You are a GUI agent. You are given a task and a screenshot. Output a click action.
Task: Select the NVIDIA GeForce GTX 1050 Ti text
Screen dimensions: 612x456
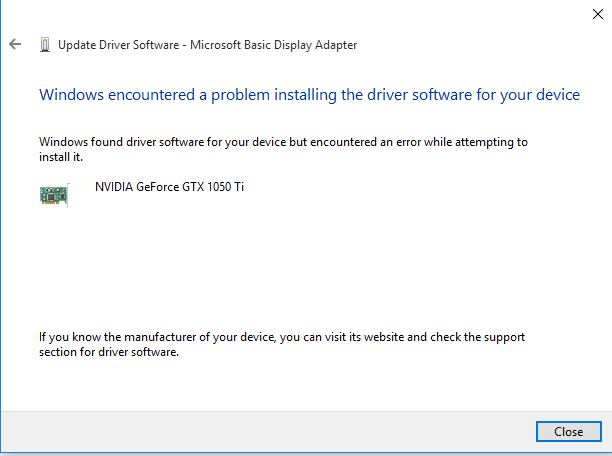tap(169, 187)
